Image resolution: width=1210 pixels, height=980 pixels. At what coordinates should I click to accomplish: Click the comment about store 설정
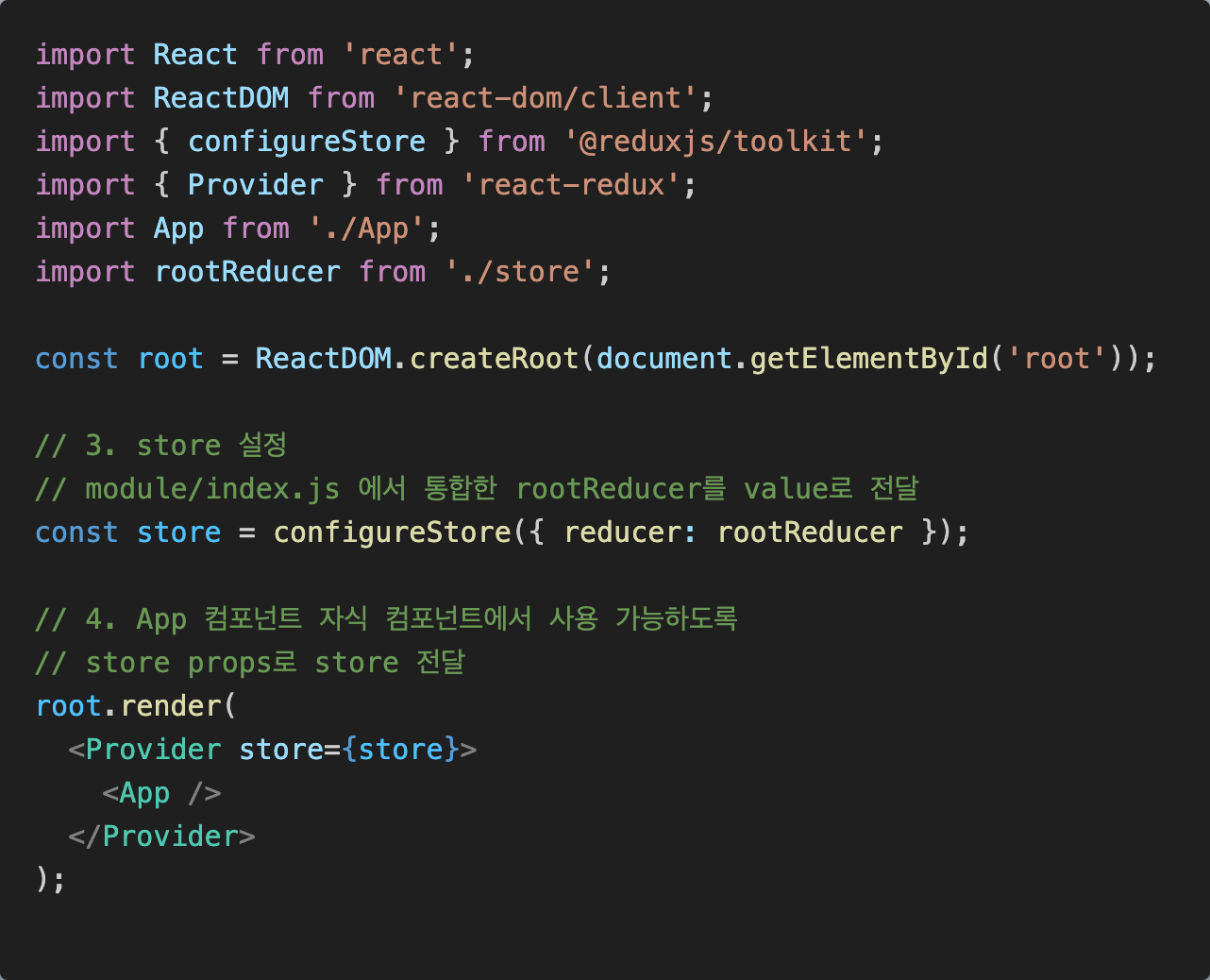pyautogui.click(x=160, y=445)
